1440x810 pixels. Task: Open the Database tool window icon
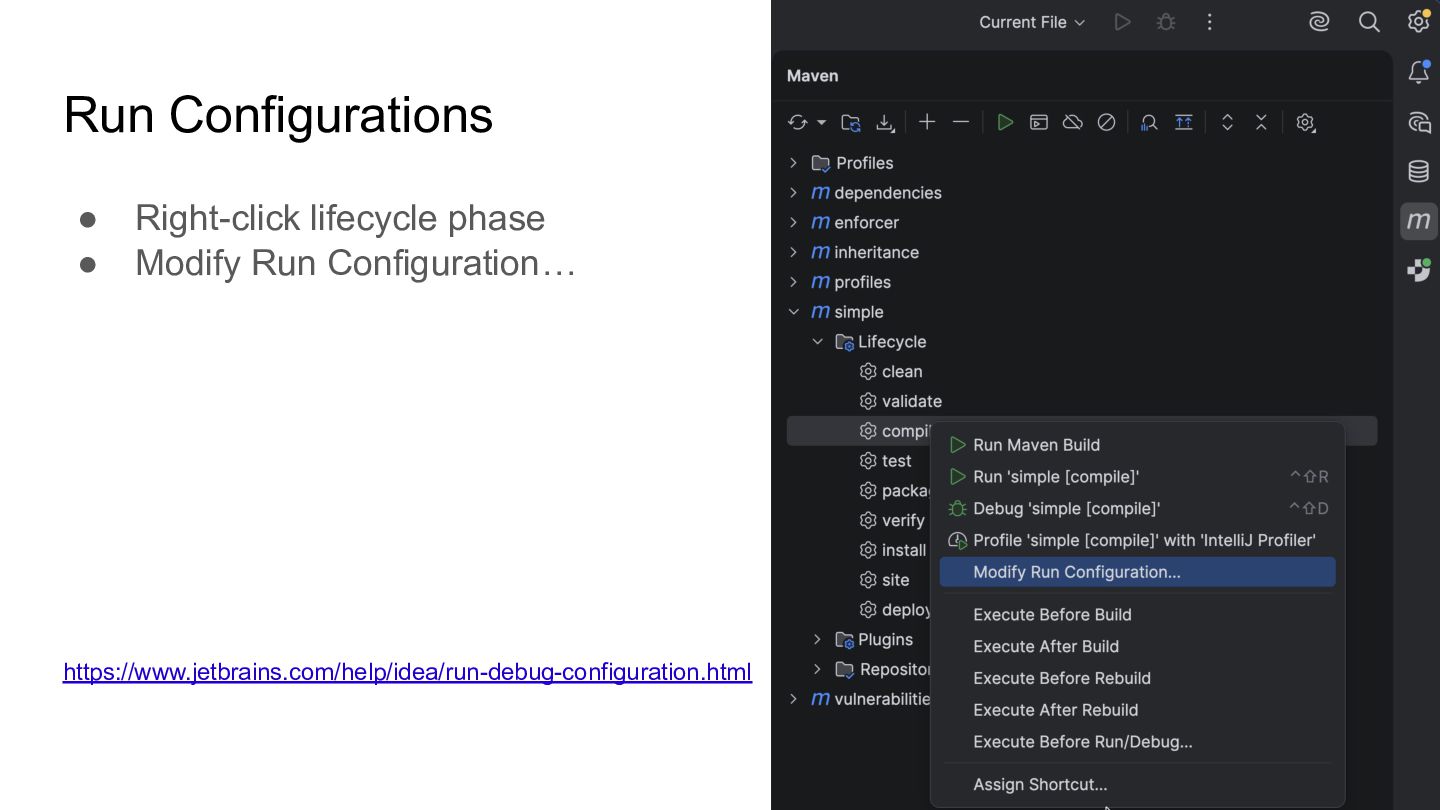[1418, 171]
